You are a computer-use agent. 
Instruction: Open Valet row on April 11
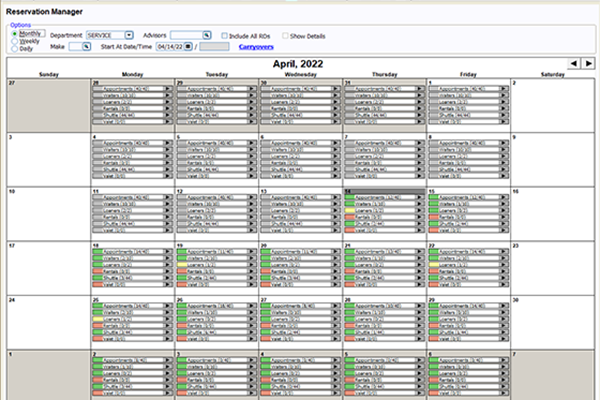[x=132, y=230]
